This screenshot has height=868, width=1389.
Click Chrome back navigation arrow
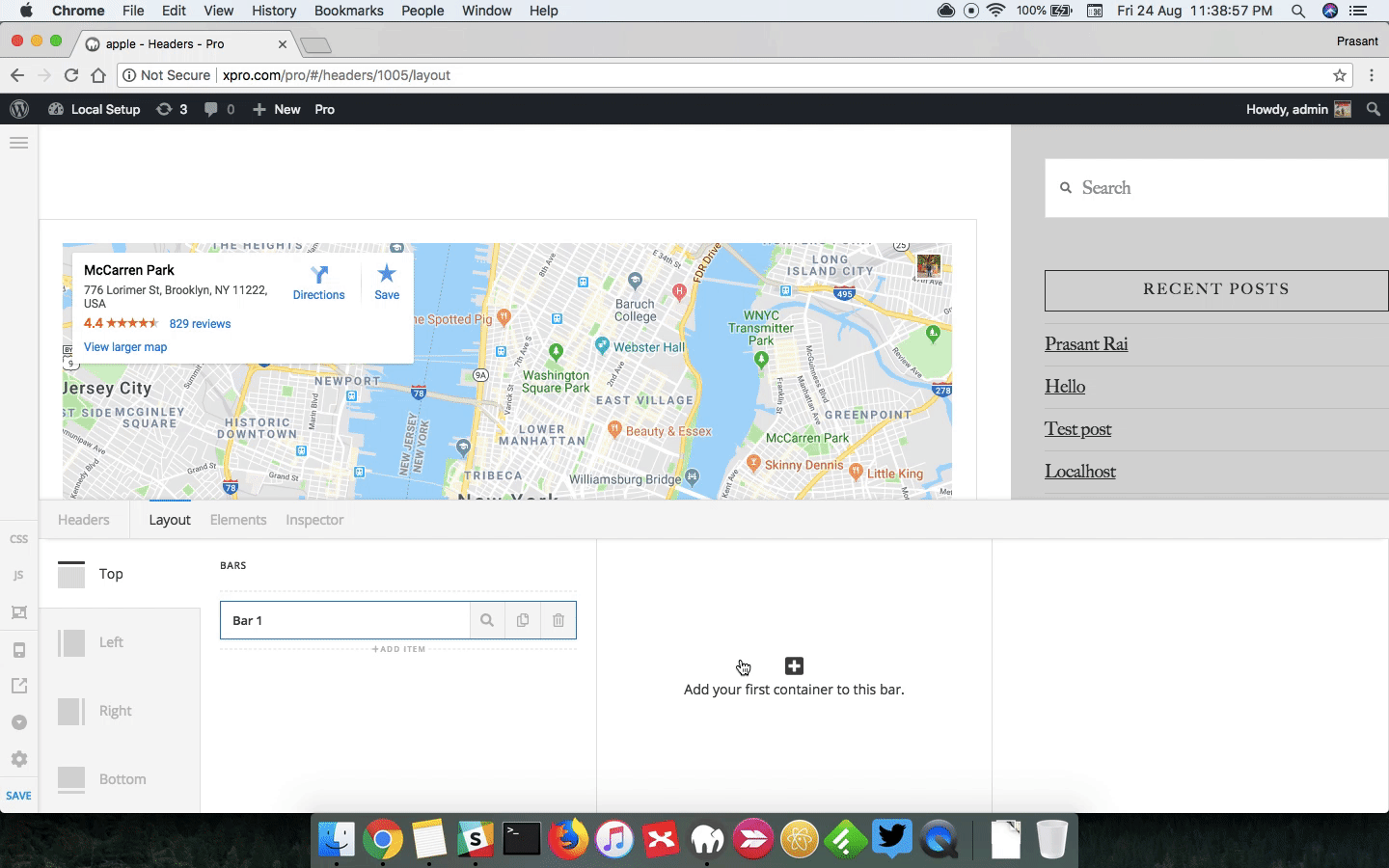pyautogui.click(x=17, y=75)
